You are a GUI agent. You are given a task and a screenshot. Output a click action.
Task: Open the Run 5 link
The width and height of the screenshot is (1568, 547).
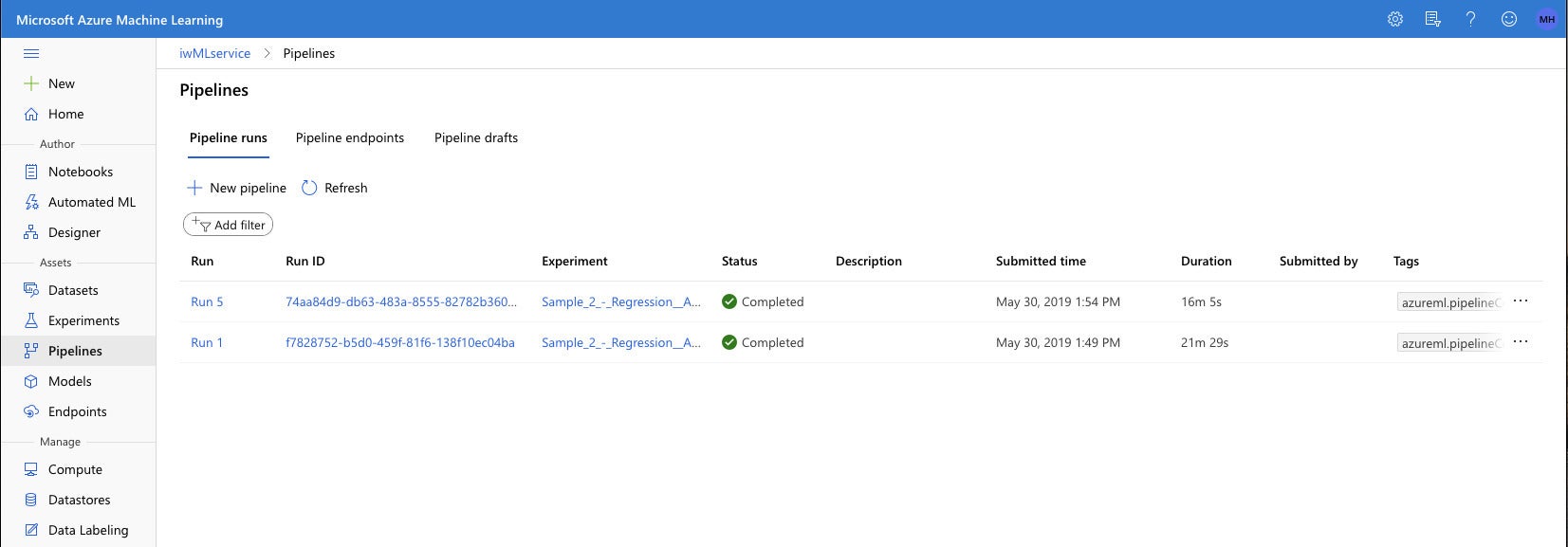tap(207, 301)
